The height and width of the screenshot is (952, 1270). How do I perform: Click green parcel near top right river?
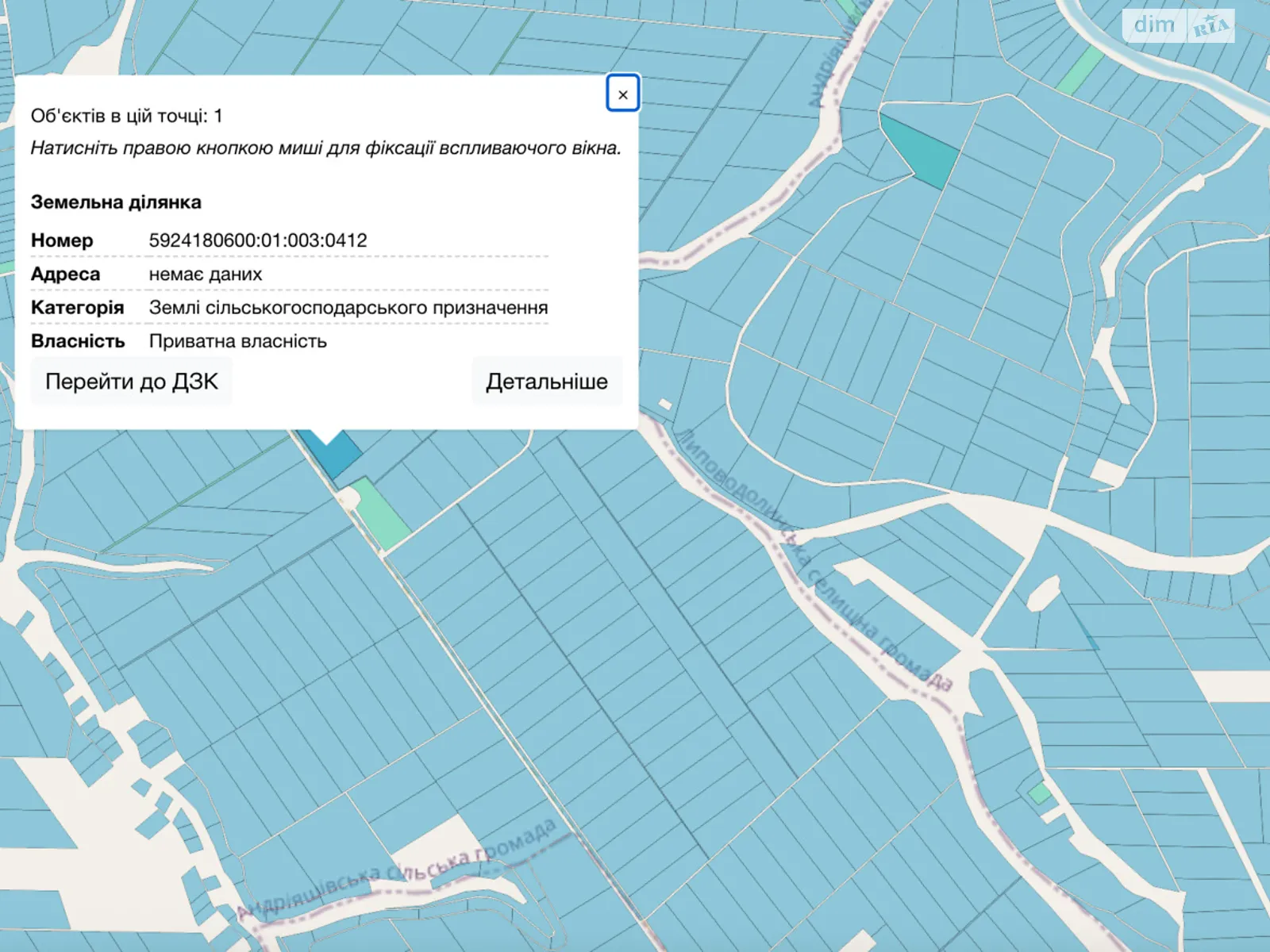pos(1079,69)
